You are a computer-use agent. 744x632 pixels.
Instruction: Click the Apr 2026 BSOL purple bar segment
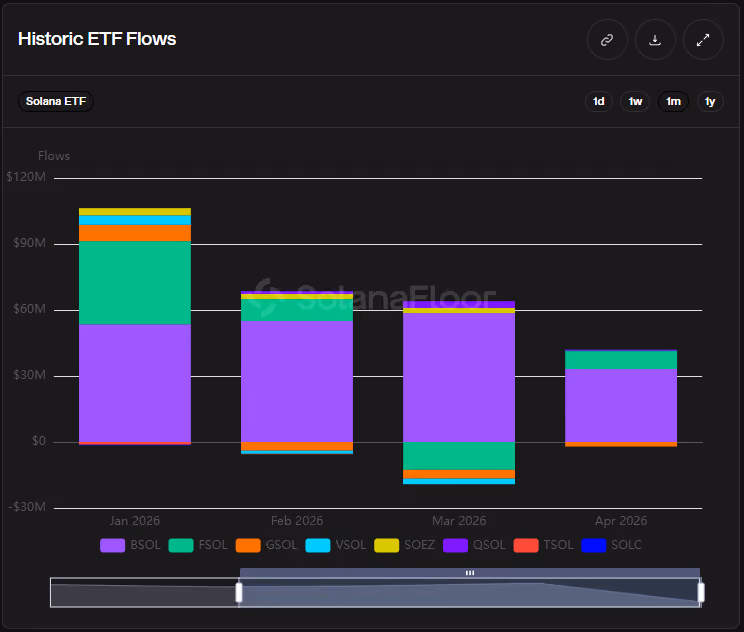click(621, 406)
